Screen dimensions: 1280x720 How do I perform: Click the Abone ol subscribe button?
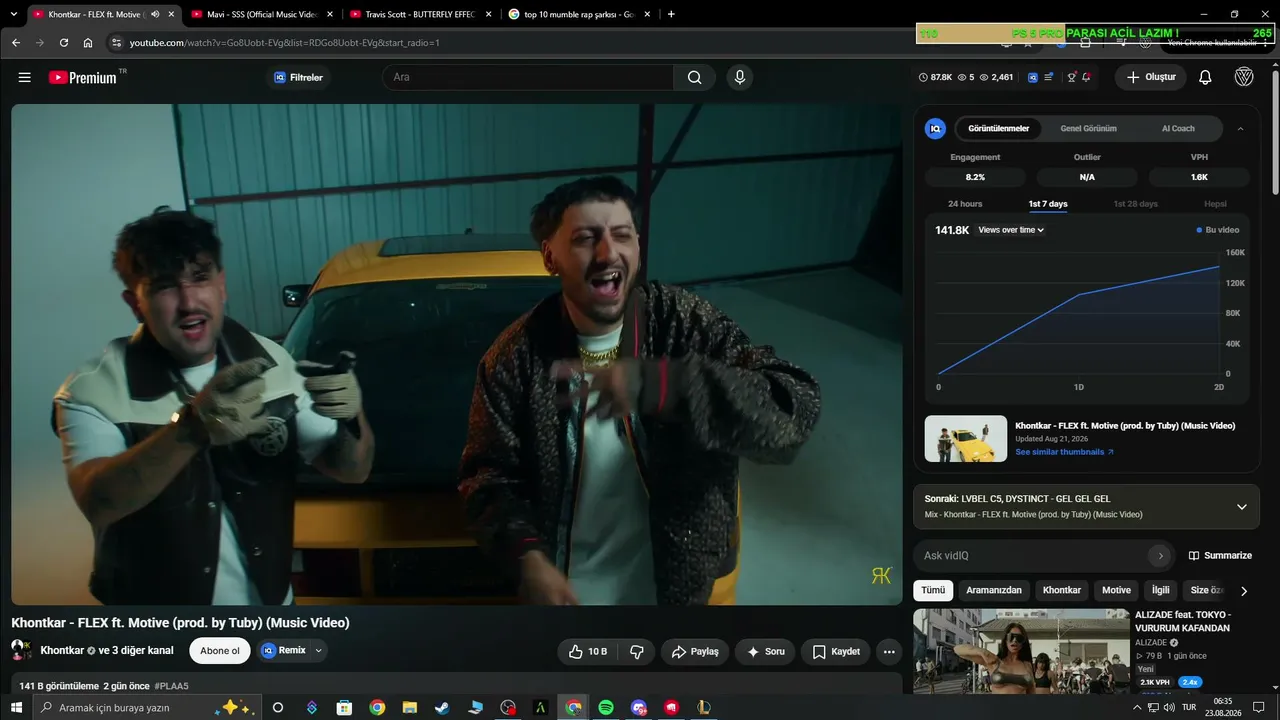click(220, 650)
